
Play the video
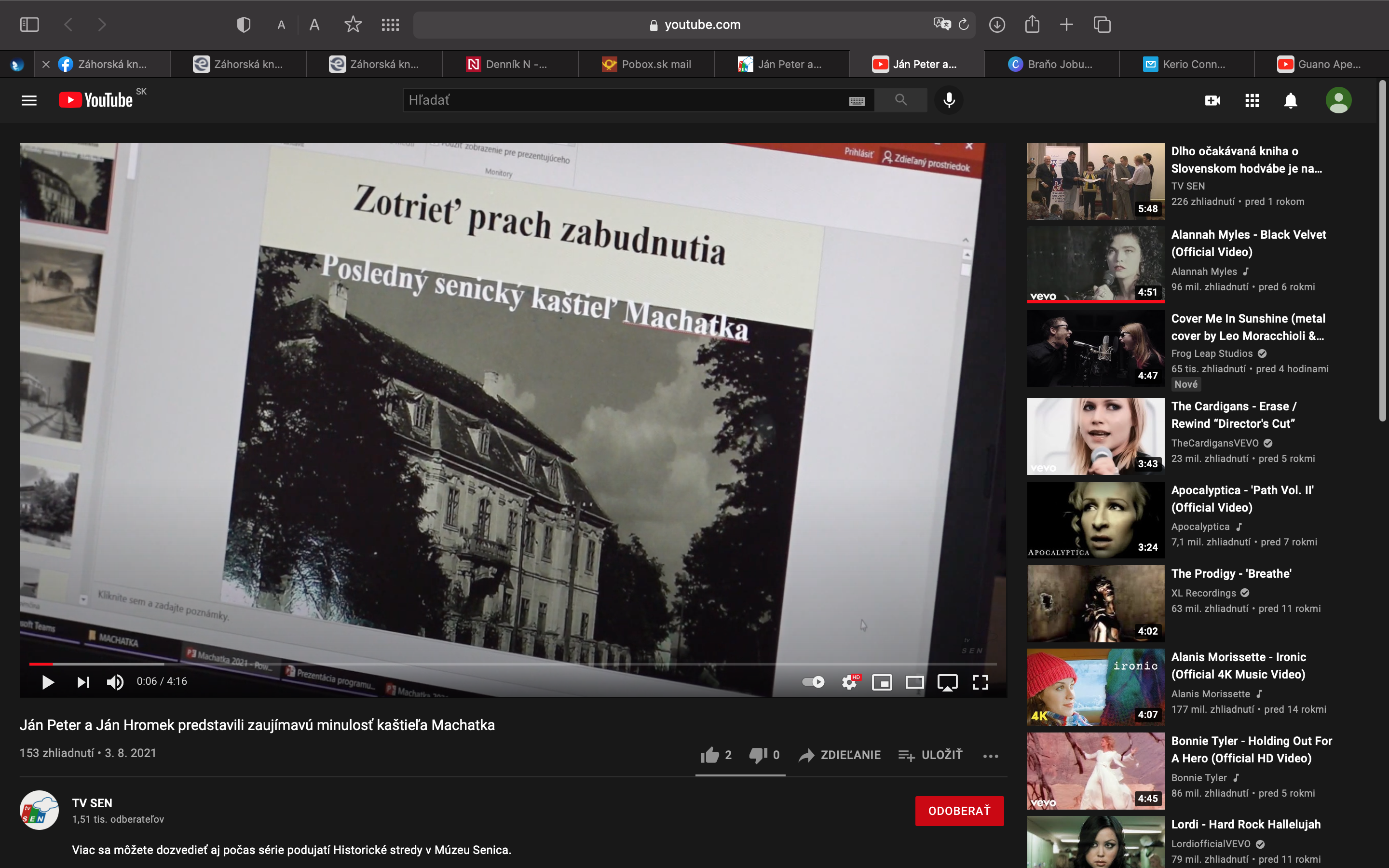48,682
